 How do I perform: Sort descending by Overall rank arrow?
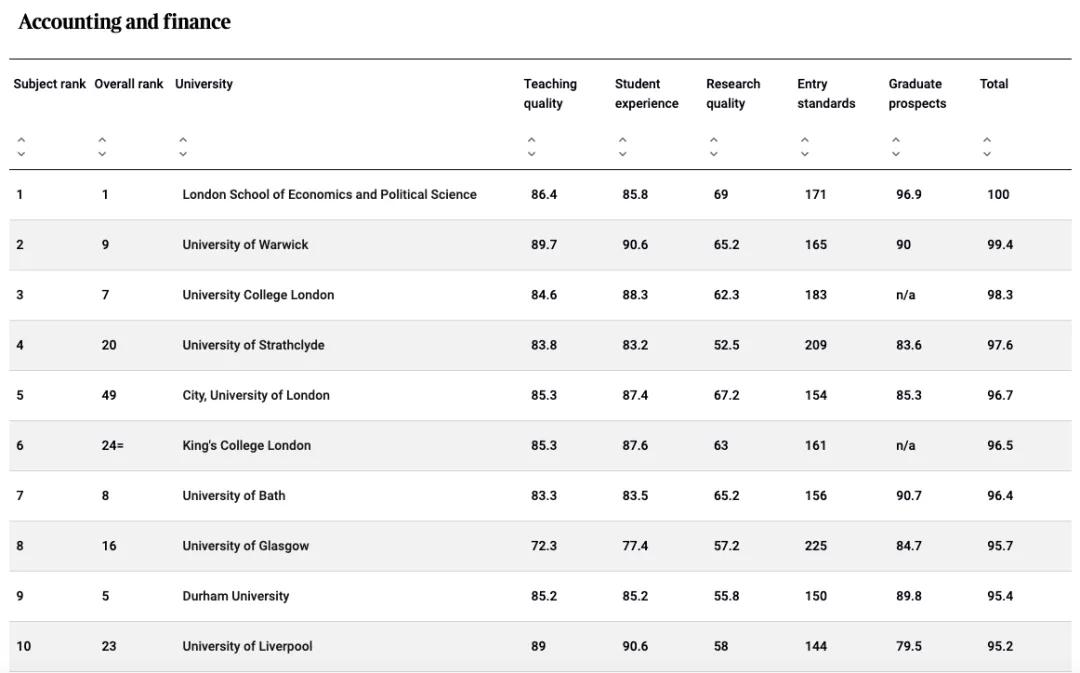tap(102, 154)
